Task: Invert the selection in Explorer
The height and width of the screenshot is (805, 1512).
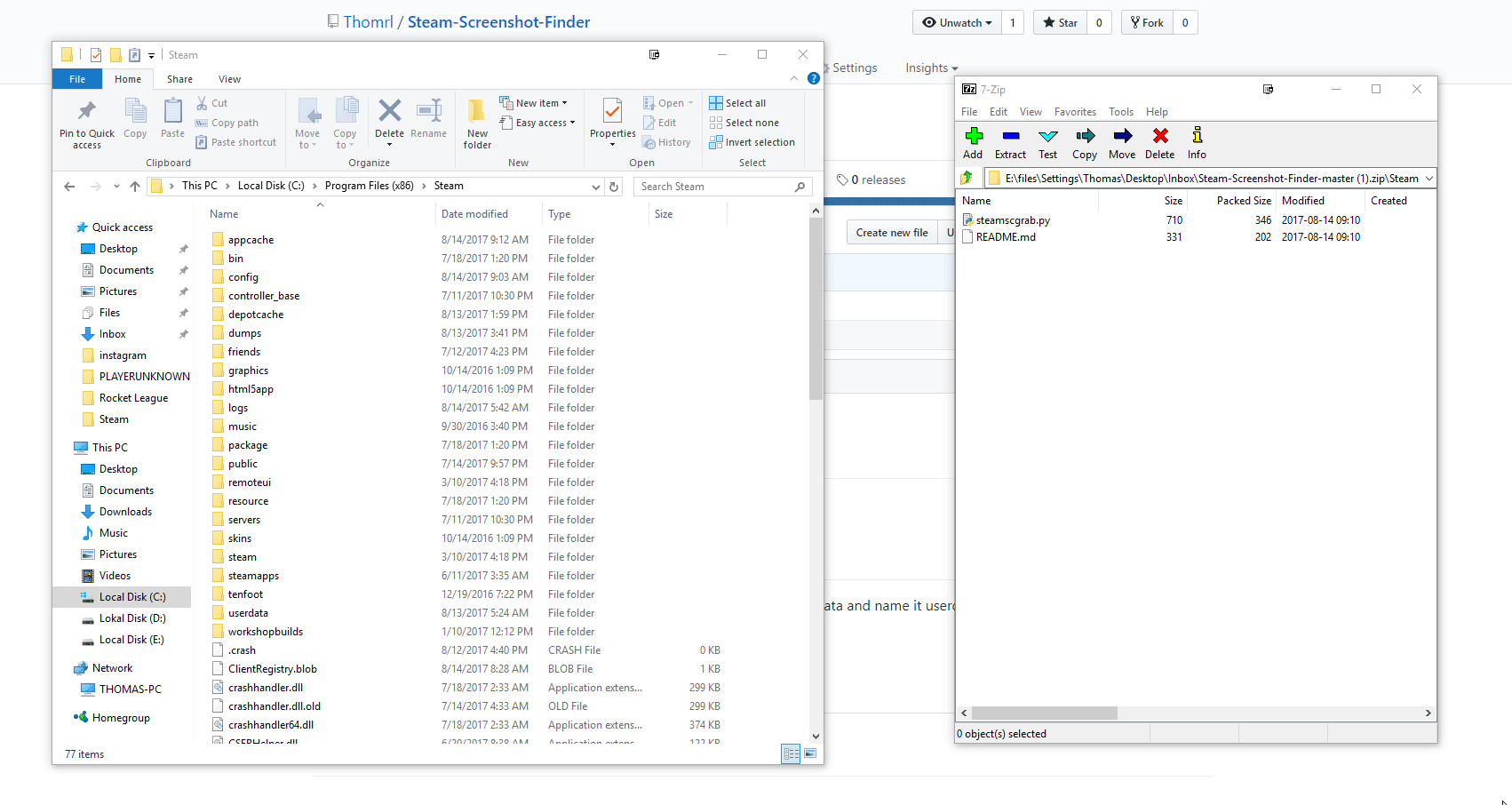Action: click(x=752, y=141)
